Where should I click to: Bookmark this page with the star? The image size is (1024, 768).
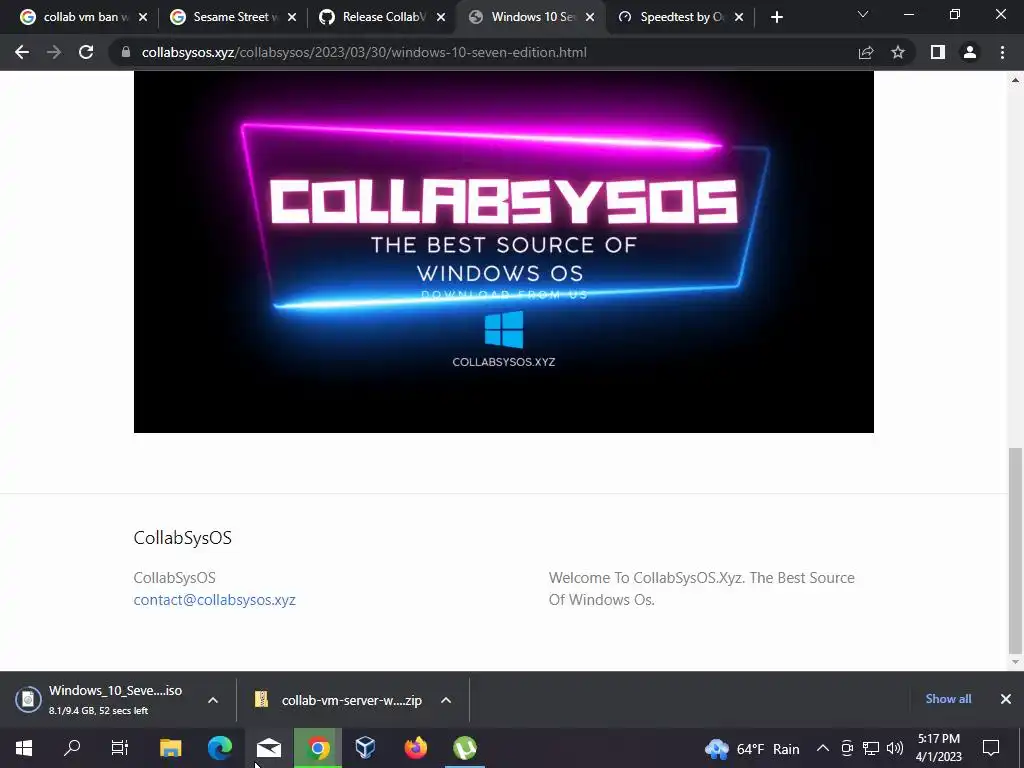click(x=898, y=52)
